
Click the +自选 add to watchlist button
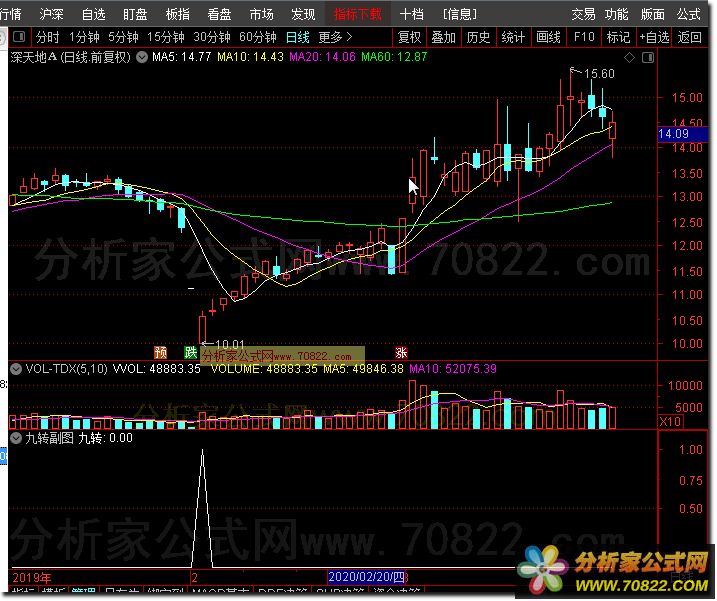[x=652, y=37]
